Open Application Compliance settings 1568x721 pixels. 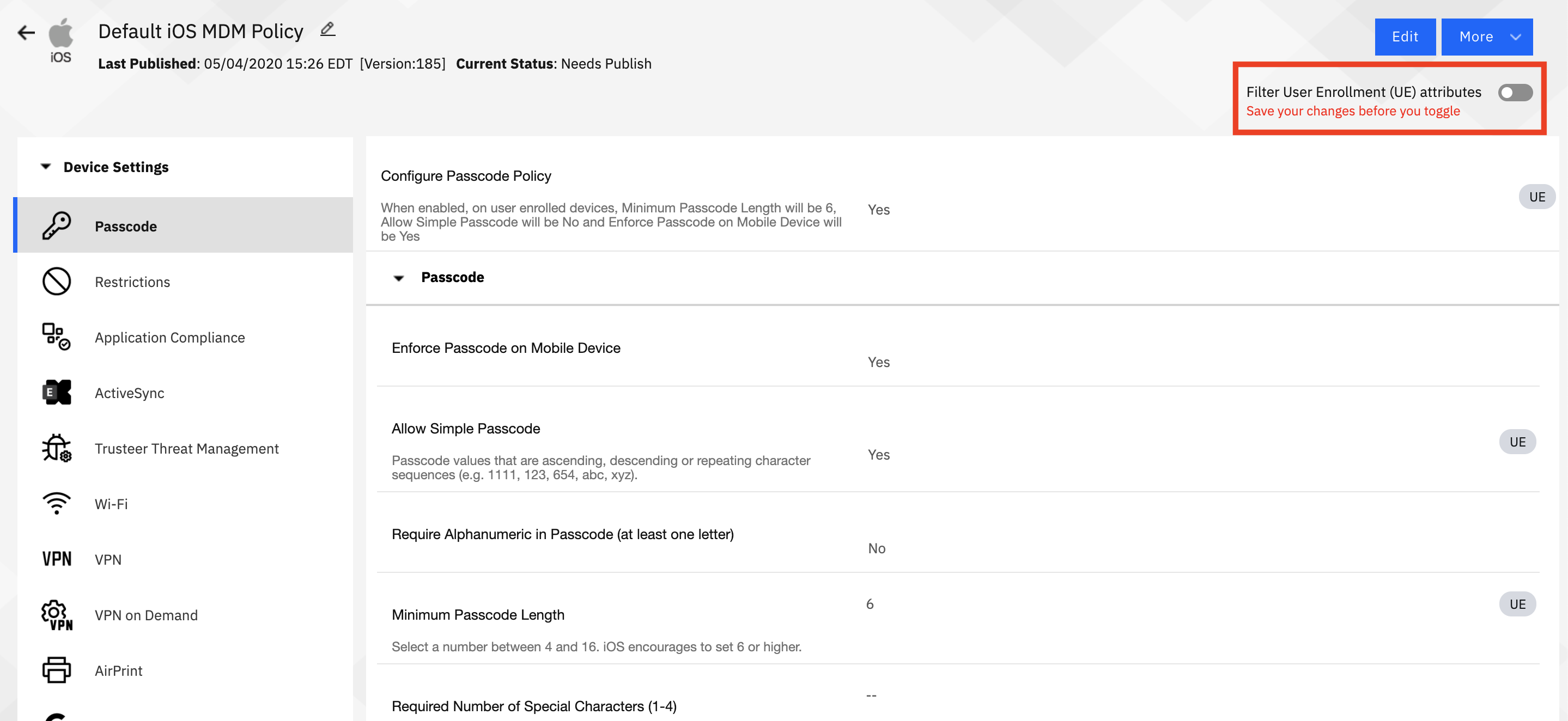pyautogui.click(x=185, y=337)
